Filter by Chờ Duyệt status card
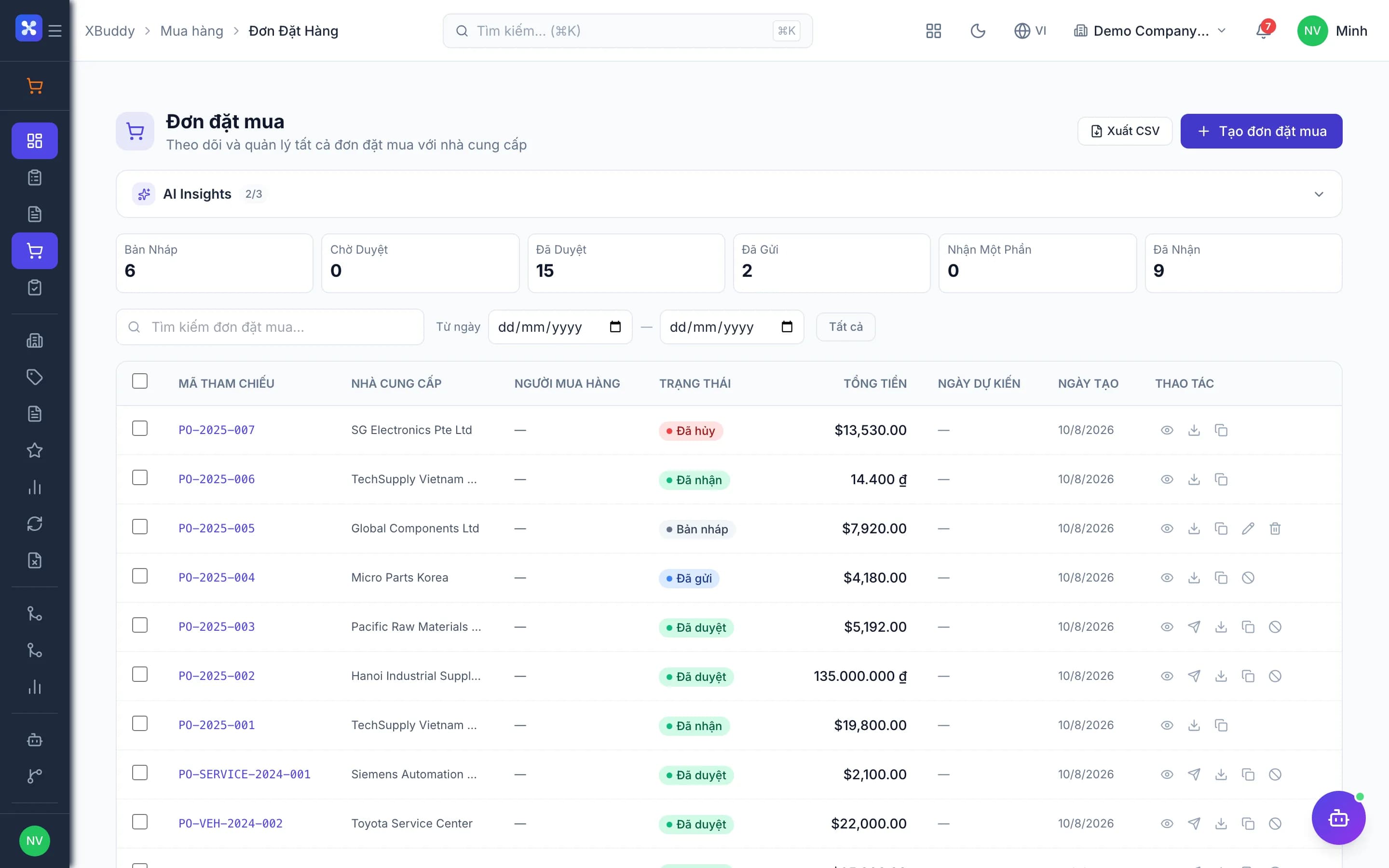1389x868 pixels. point(420,263)
